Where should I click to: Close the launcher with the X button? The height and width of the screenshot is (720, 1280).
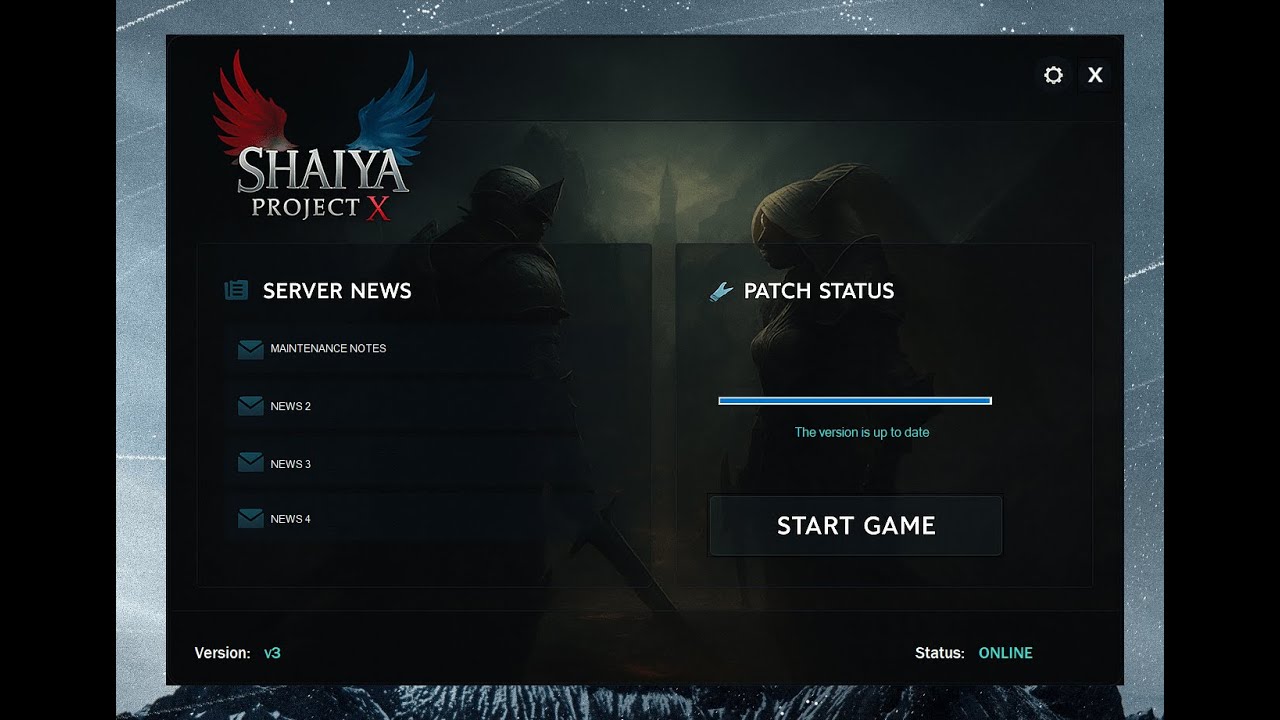pyautogui.click(x=1095, y=75)
